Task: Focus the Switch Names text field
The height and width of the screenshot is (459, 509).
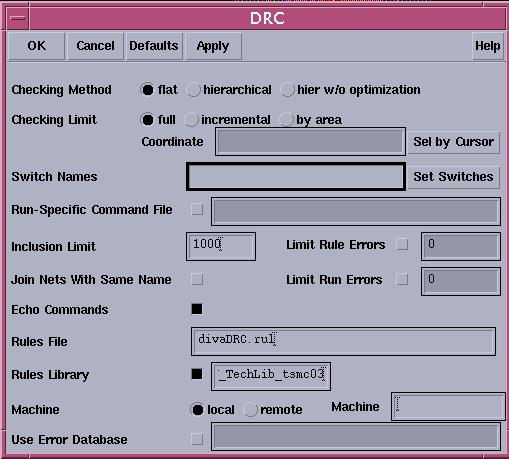Action: (x=296, y=177)
